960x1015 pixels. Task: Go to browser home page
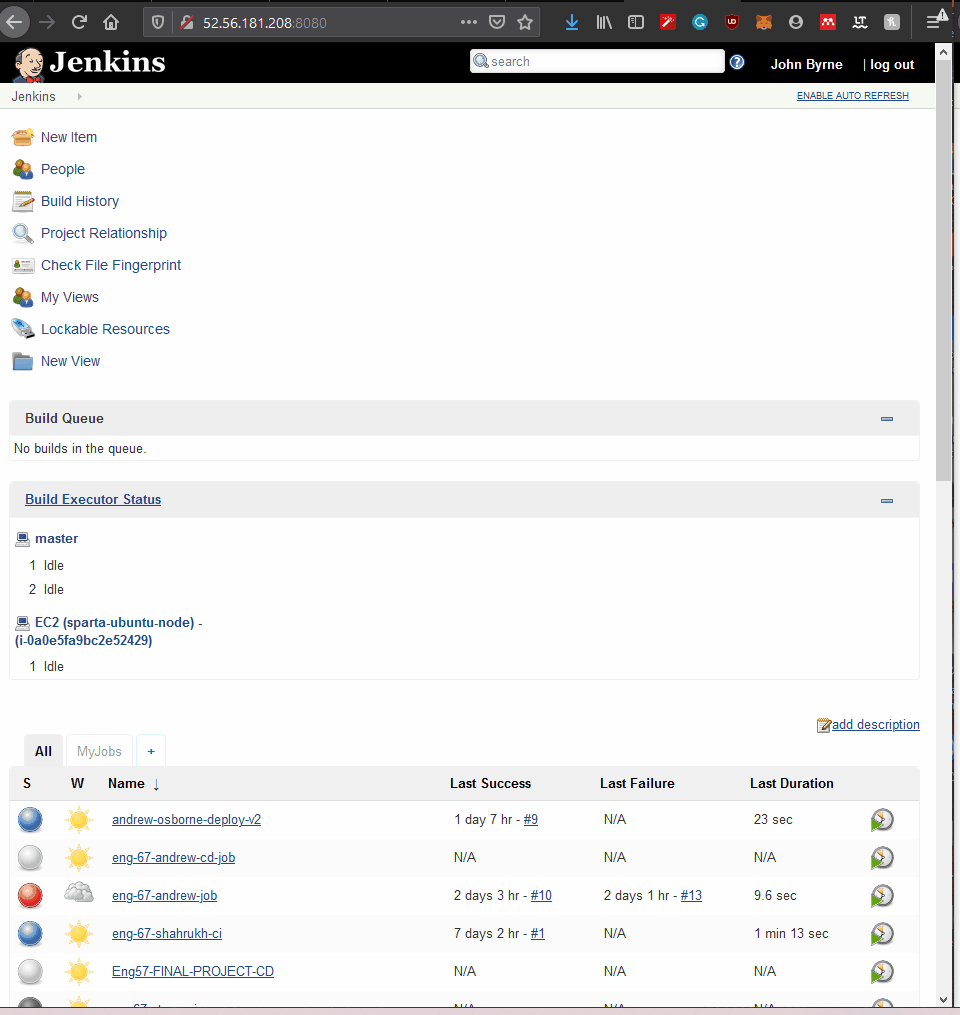[x=111, y=23]
